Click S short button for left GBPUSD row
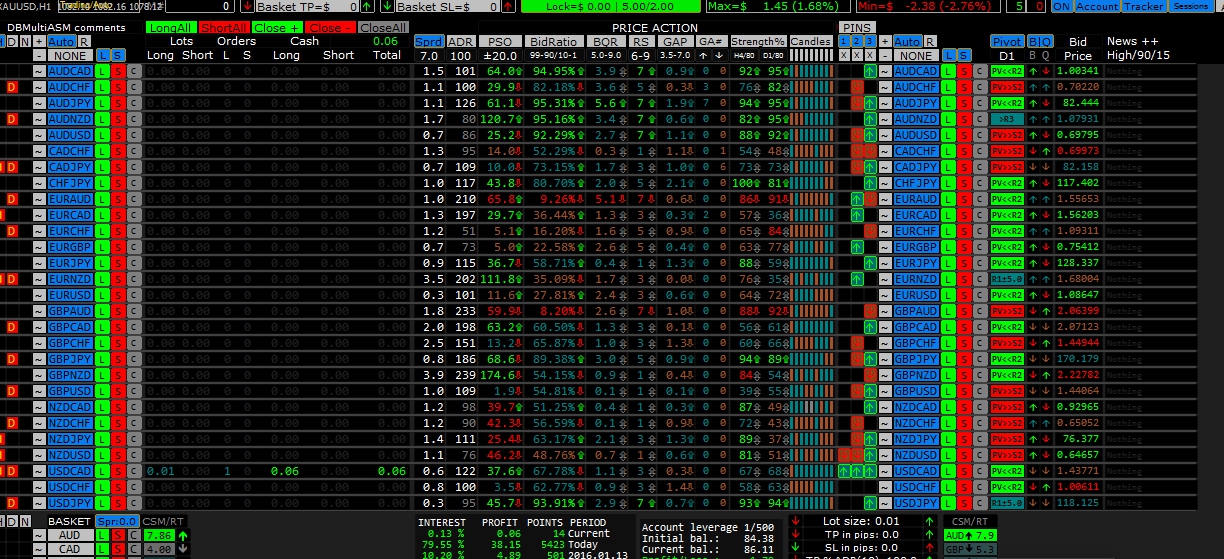Screen dimensions: 1224x559 click(x=118, y=391)
